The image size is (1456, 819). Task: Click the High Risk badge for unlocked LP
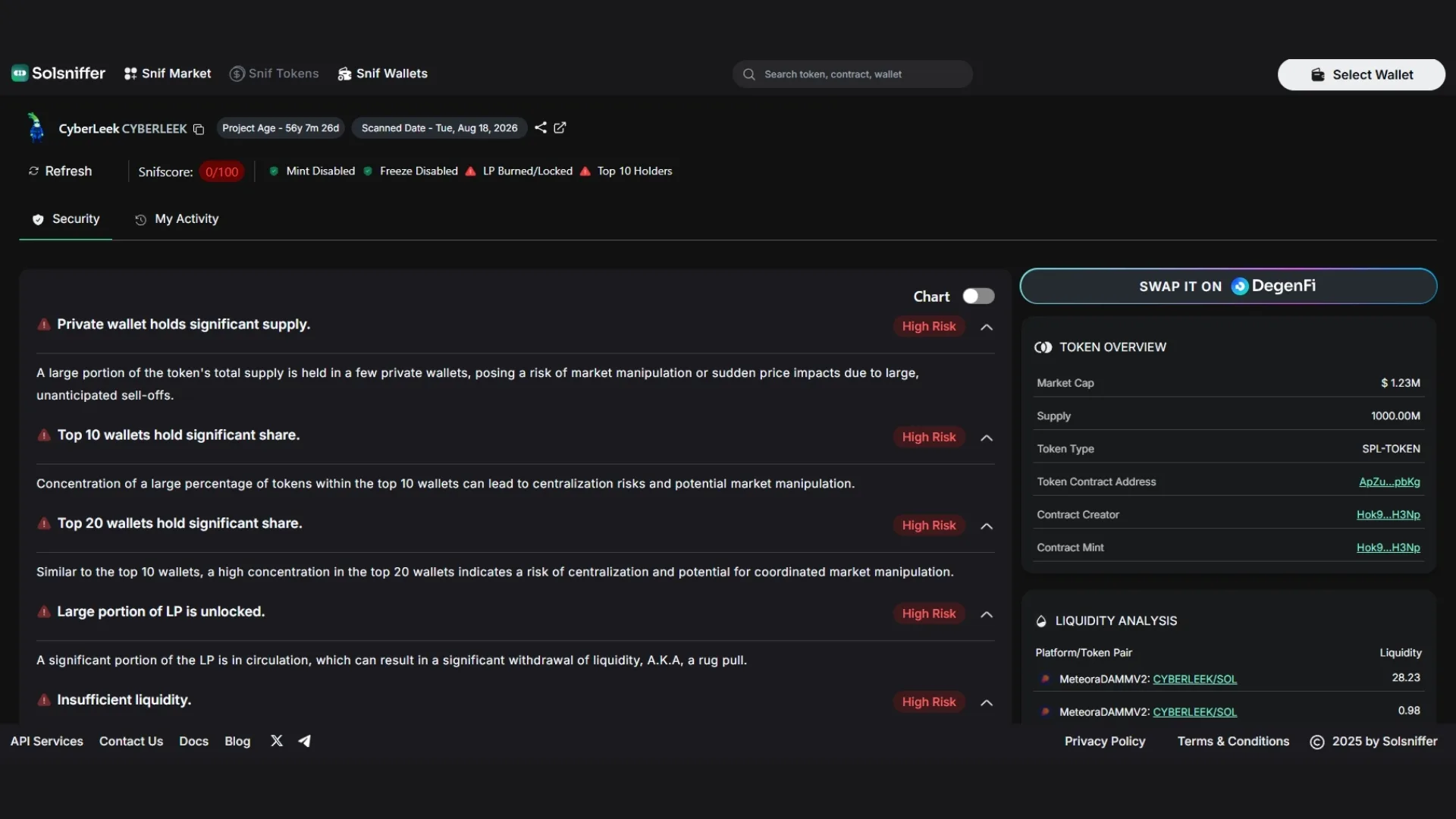point(929,613)
